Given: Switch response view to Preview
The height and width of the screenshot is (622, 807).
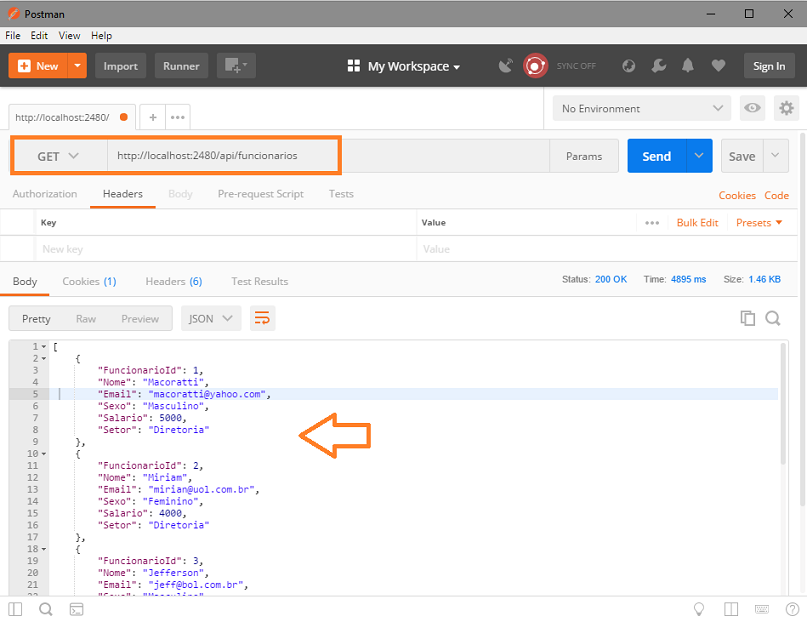Looking at the screenshot, I should (140, 319).
